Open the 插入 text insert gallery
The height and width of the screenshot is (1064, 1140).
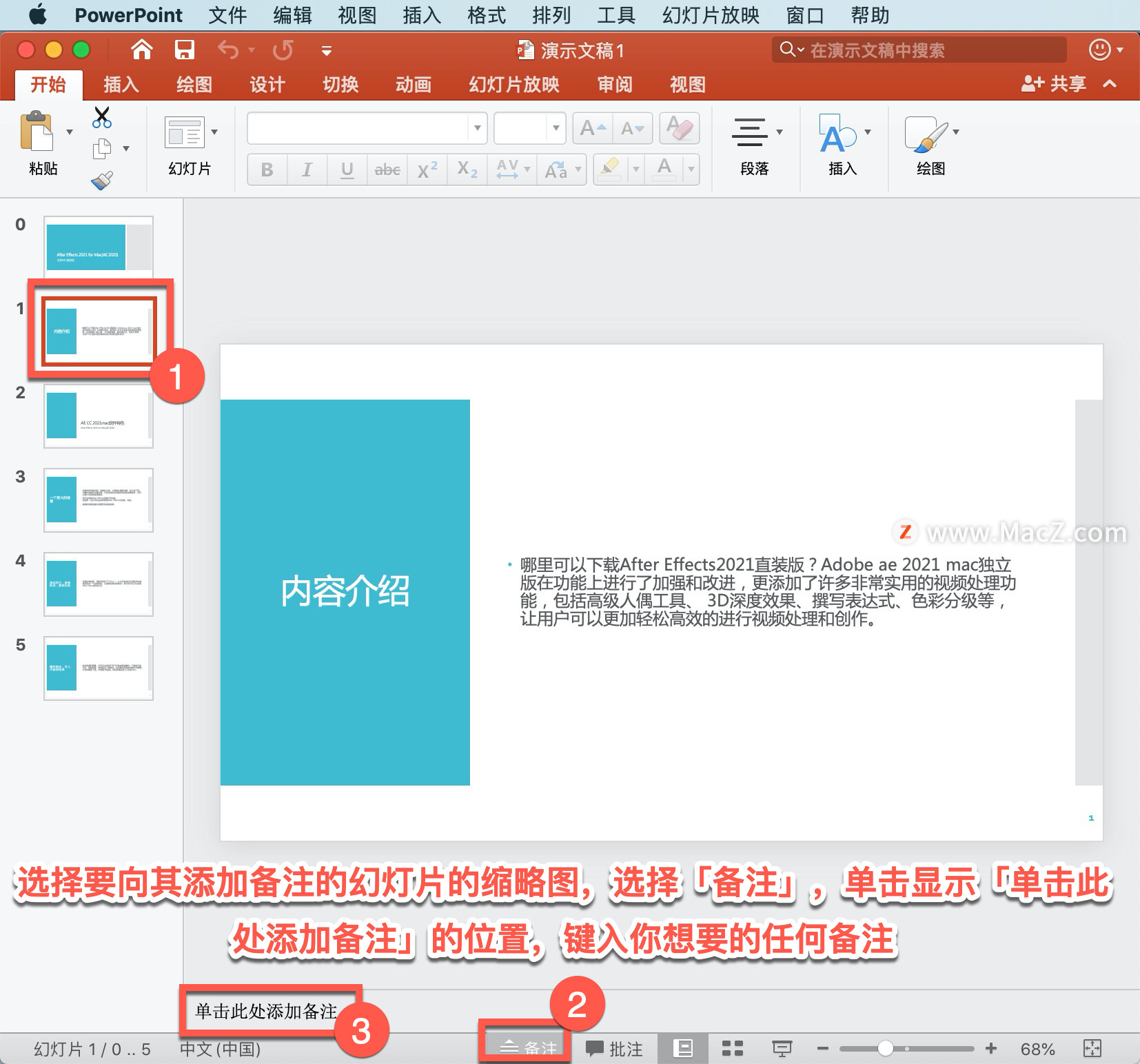842,145
